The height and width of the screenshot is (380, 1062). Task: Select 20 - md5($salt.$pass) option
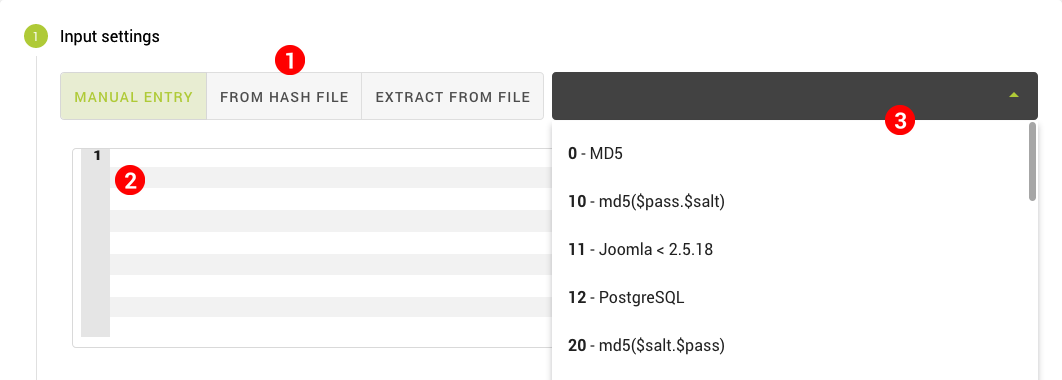[x=790, y=346]
